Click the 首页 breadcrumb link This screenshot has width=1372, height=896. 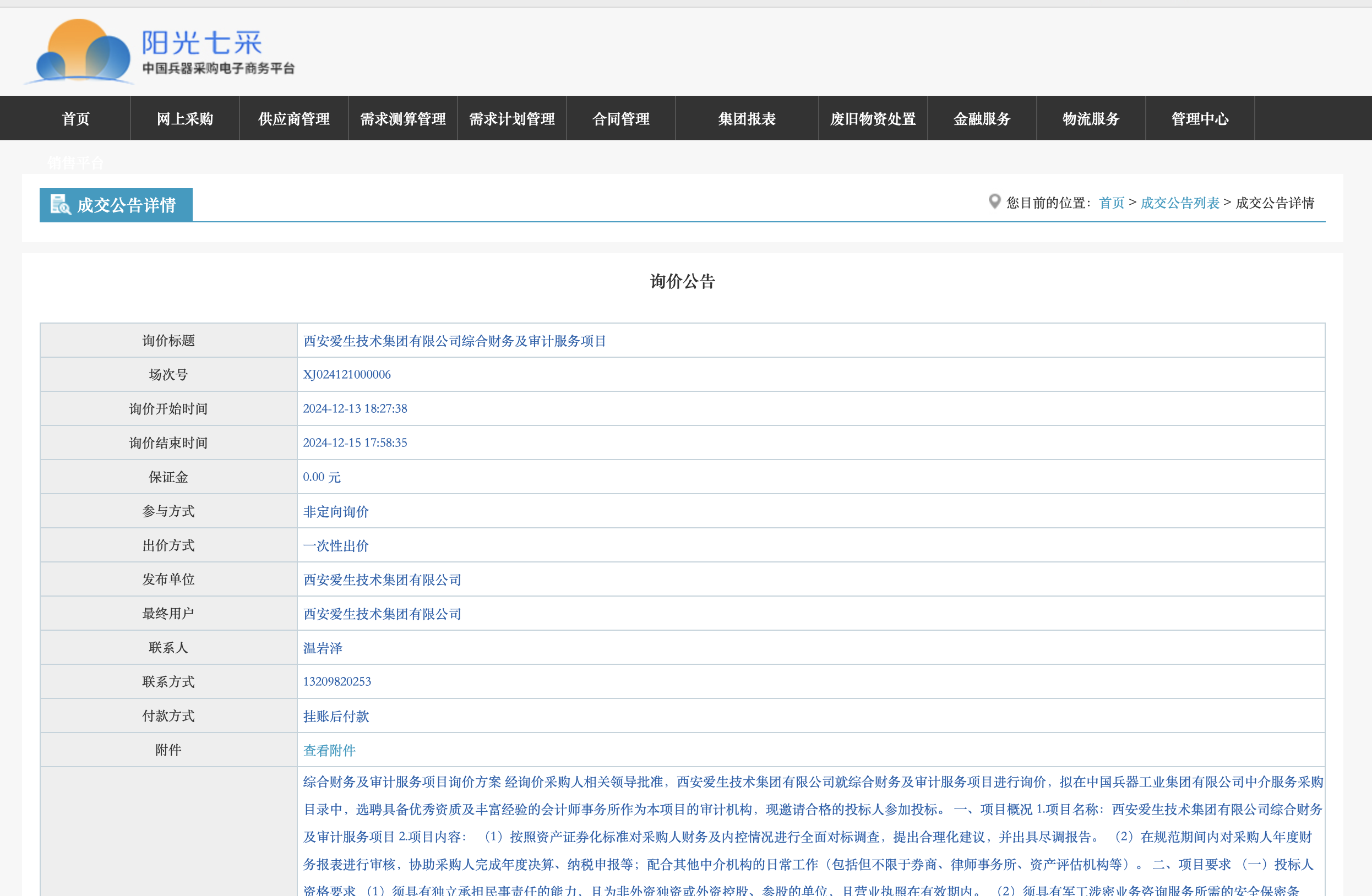coord(1111,203)
